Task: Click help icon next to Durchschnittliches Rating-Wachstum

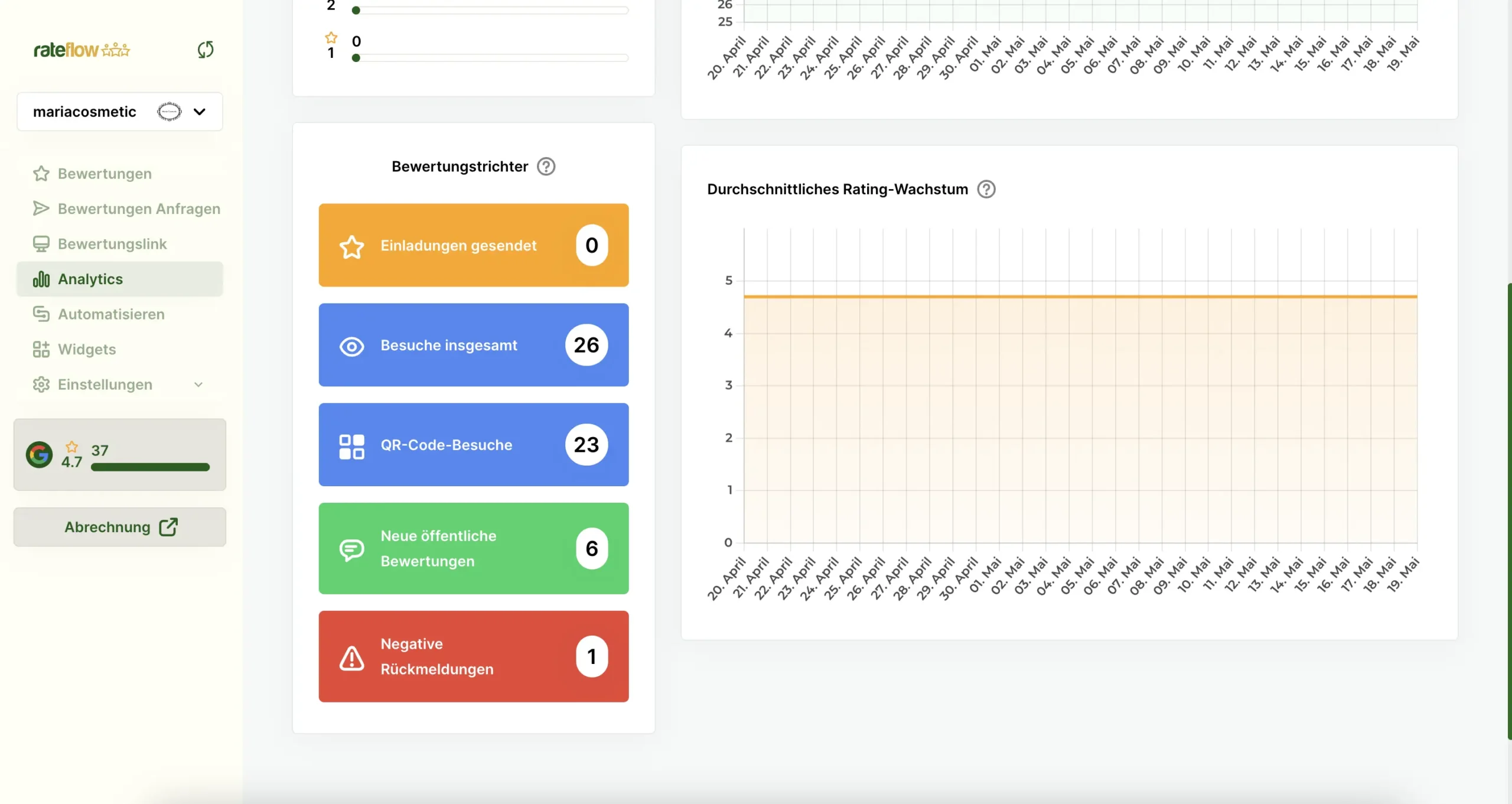Action: pos(986,189)
